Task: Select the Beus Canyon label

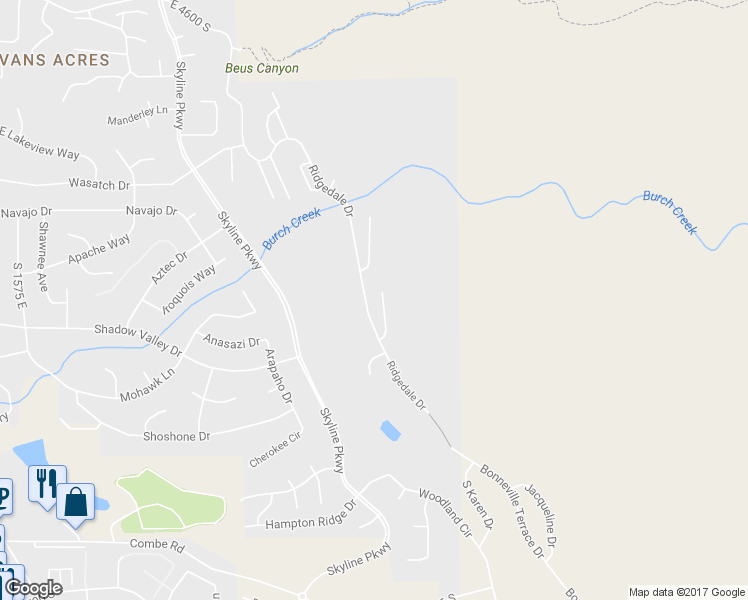Action: pos(262,68)
